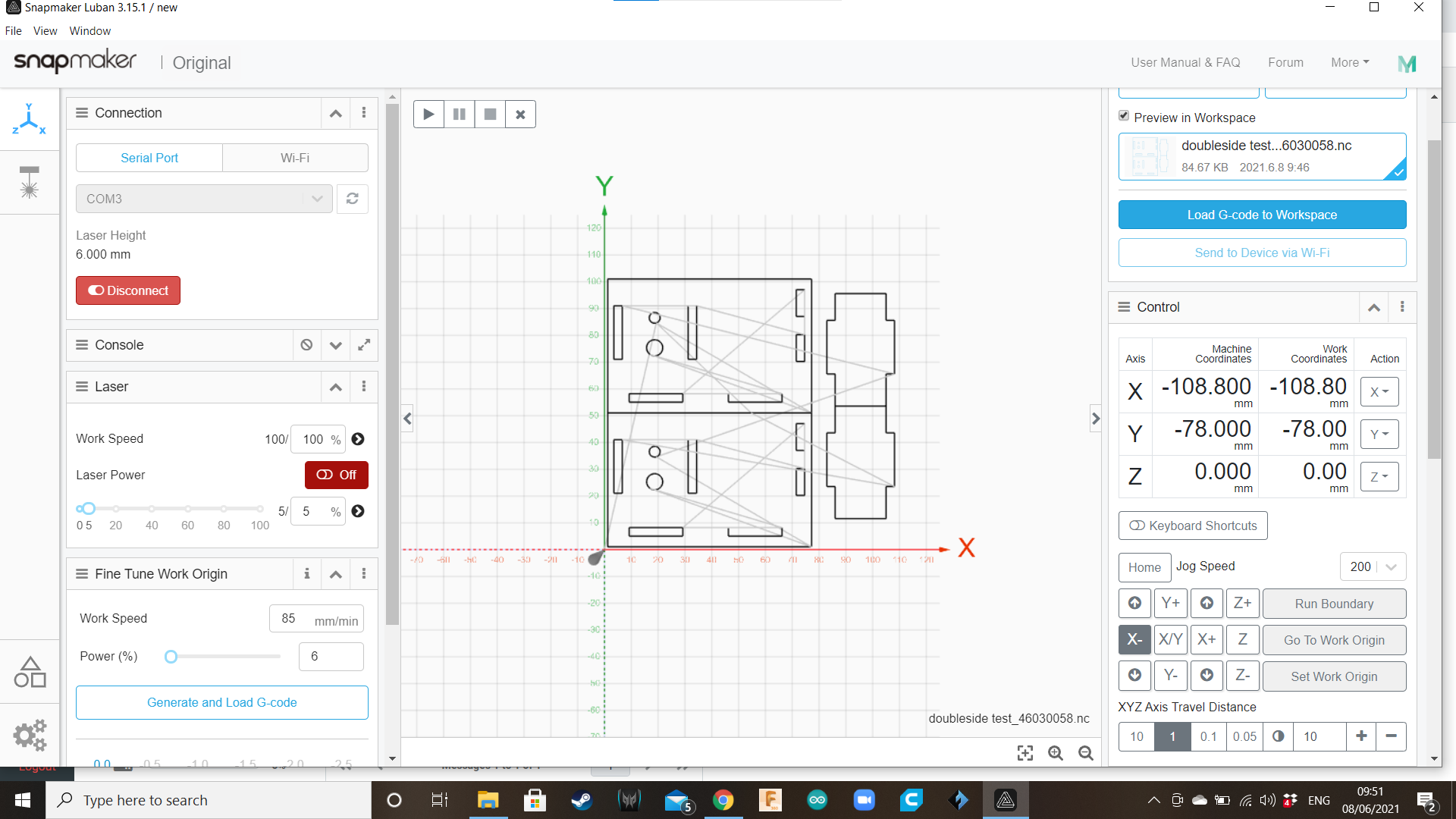The height and width of the screenshot is (819, 1456).
Task: Click the Run Boundary button
Action: tap(1334, 603)
